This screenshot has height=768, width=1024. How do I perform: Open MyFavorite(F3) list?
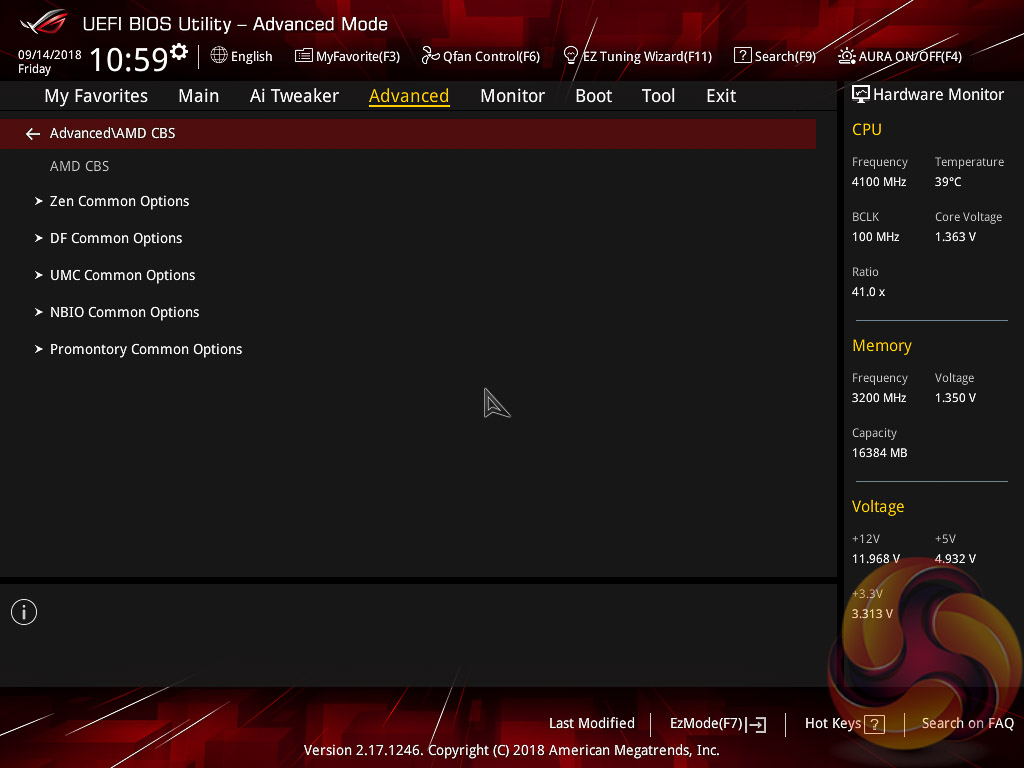click(347, 56)
